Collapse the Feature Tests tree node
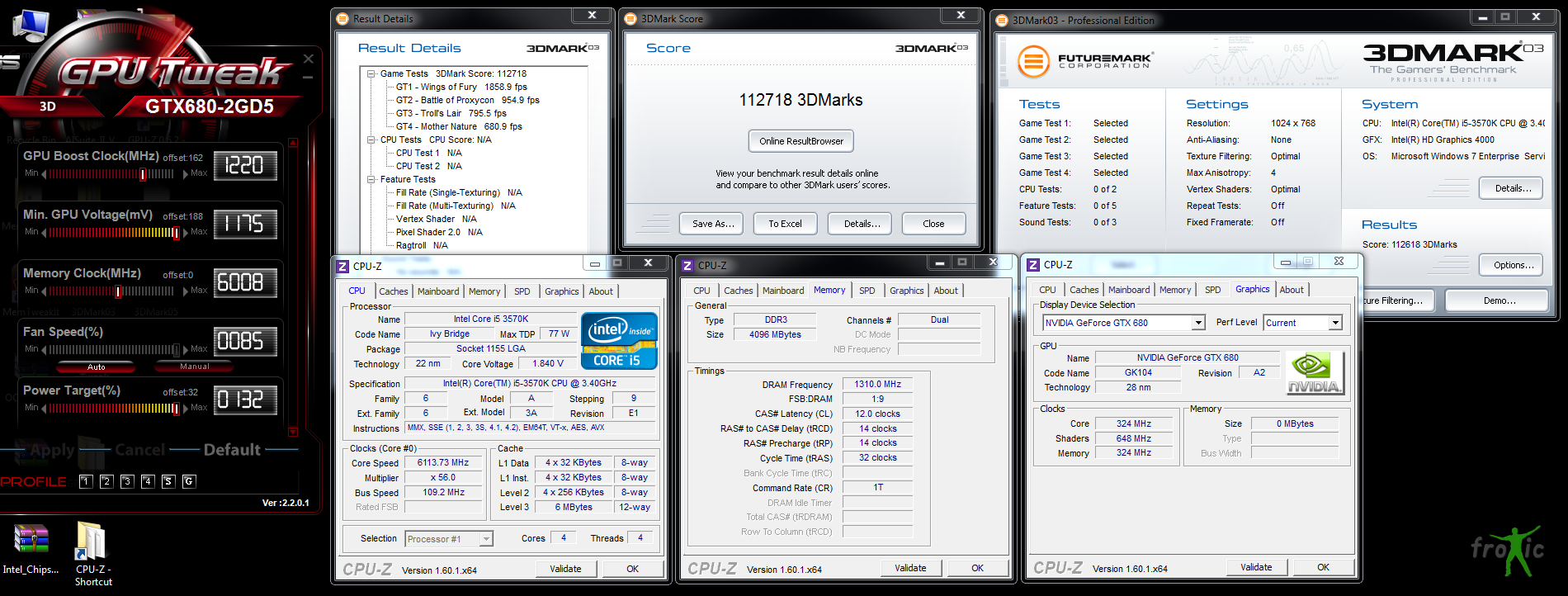Image resolution: width=1568 pixels, height=596 pixels. tap(371, 179)
